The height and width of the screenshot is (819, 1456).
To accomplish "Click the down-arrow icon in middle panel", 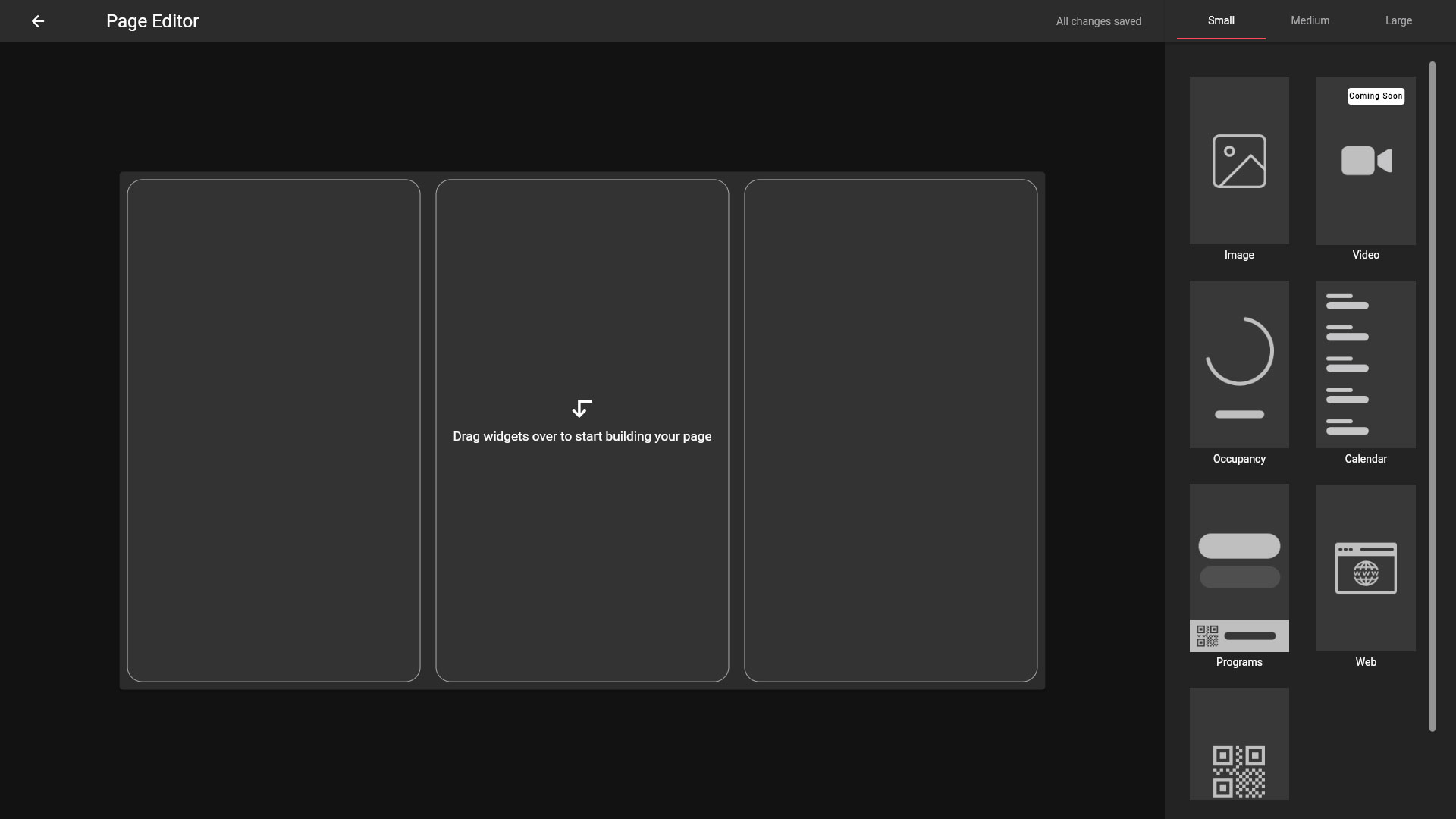I will pyautogui.click(x=582, y=409).
